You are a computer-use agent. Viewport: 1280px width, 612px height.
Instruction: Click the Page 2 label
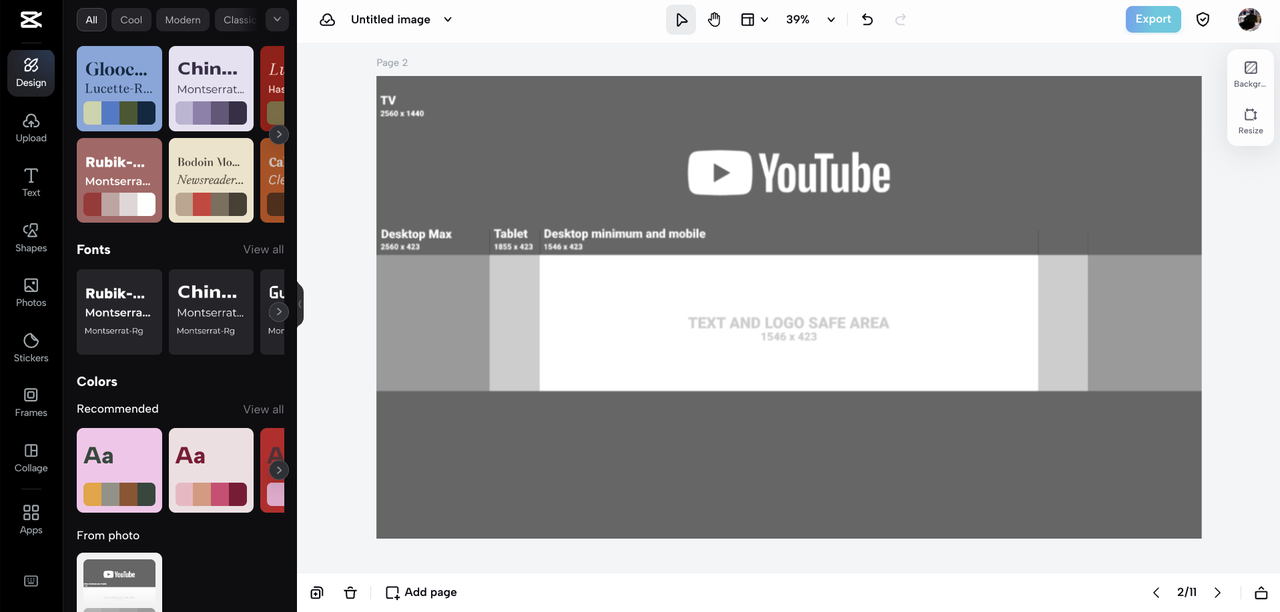click(x=392, y=62)
